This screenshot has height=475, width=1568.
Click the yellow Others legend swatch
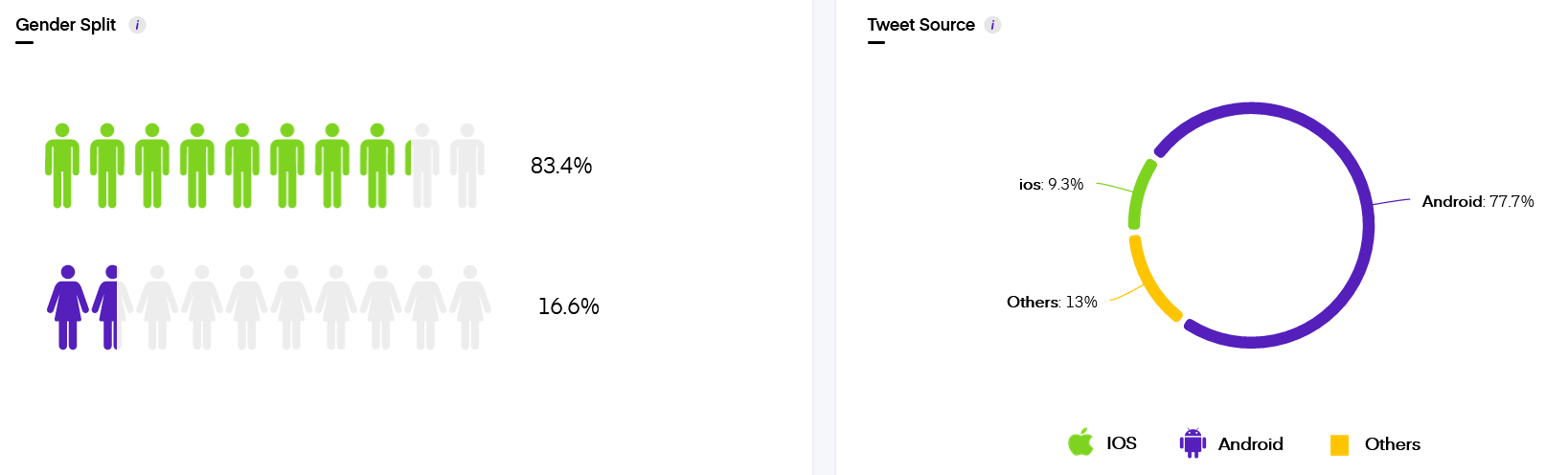[1339, 444]
